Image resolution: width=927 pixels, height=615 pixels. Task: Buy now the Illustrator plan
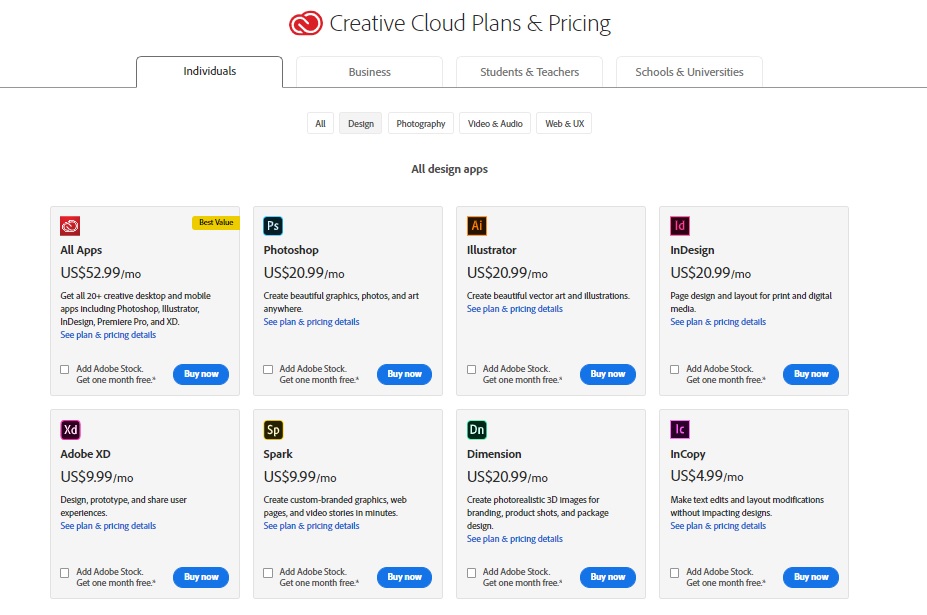pos(607,374)
